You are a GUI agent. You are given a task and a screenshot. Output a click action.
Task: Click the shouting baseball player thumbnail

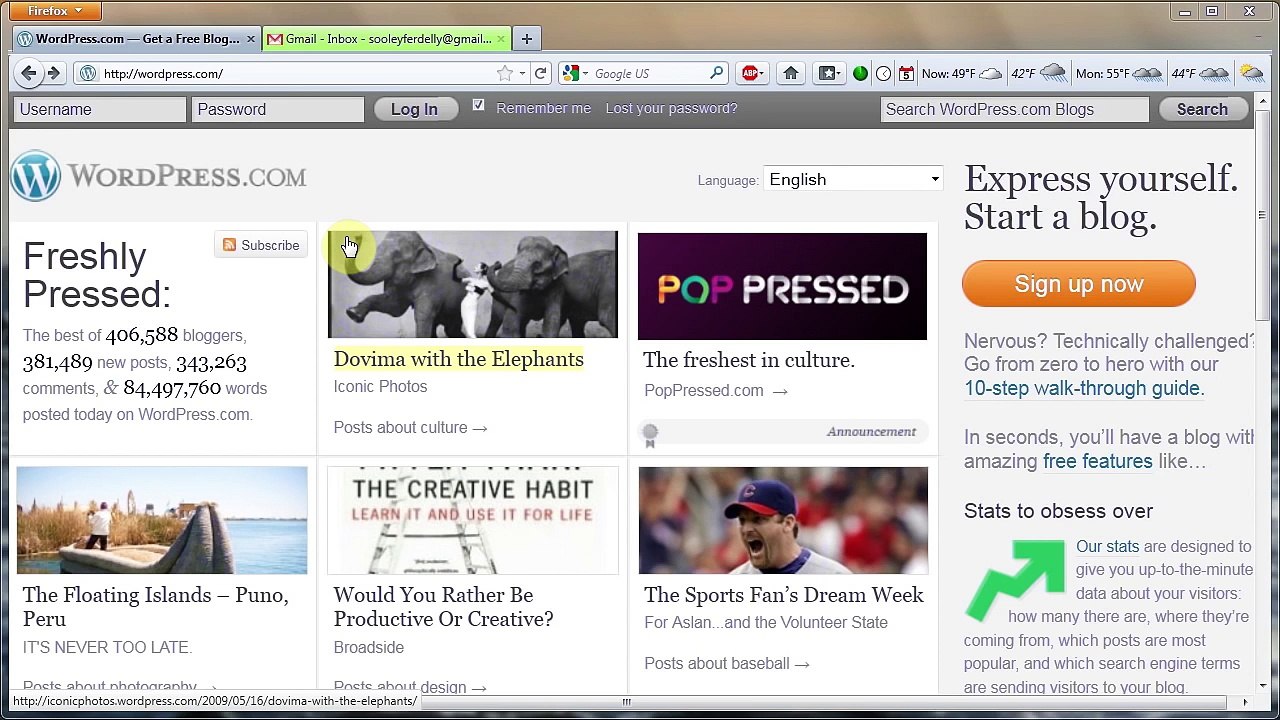point(783,520)
